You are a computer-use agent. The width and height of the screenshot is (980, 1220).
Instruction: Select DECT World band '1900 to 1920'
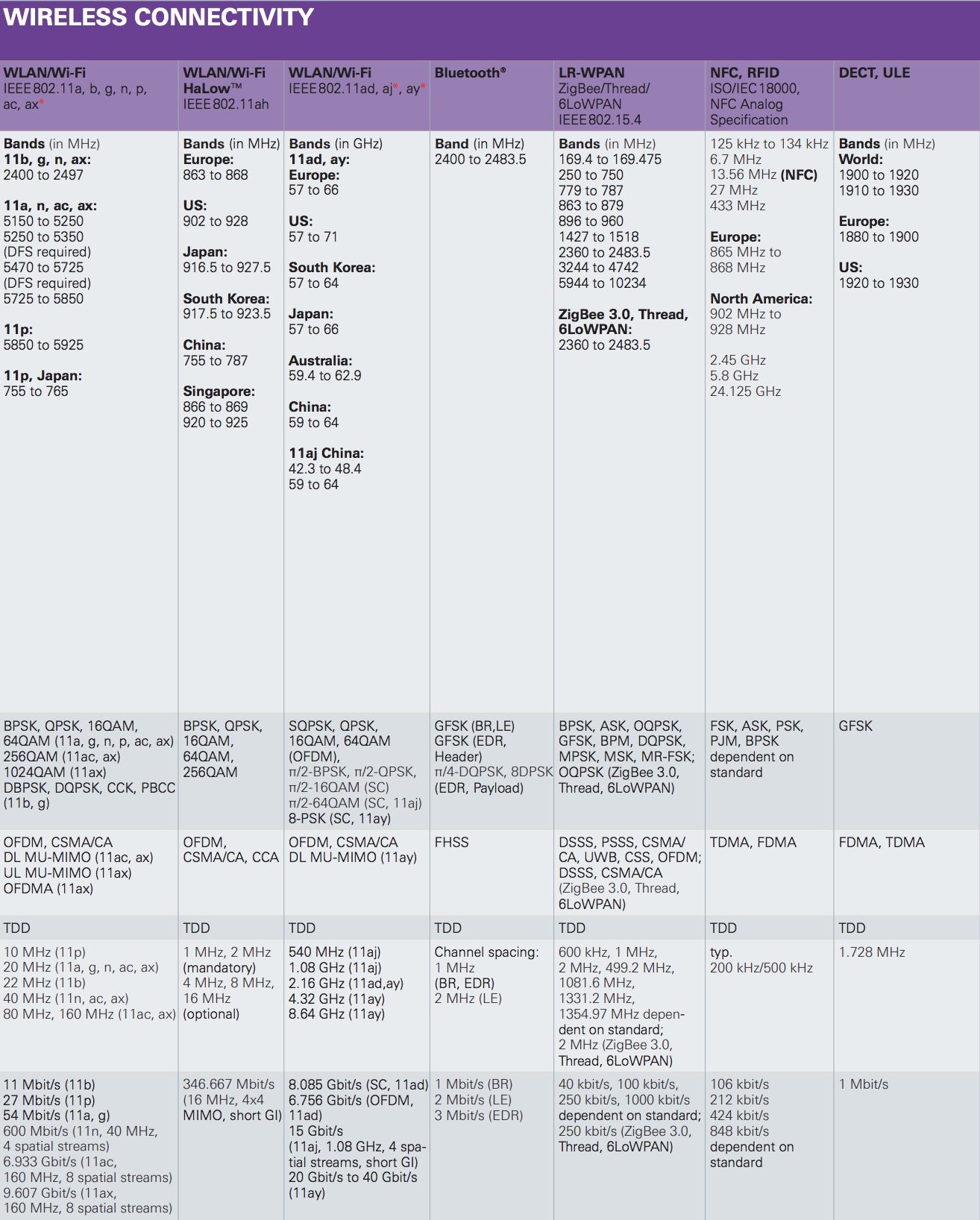[879, 175]
